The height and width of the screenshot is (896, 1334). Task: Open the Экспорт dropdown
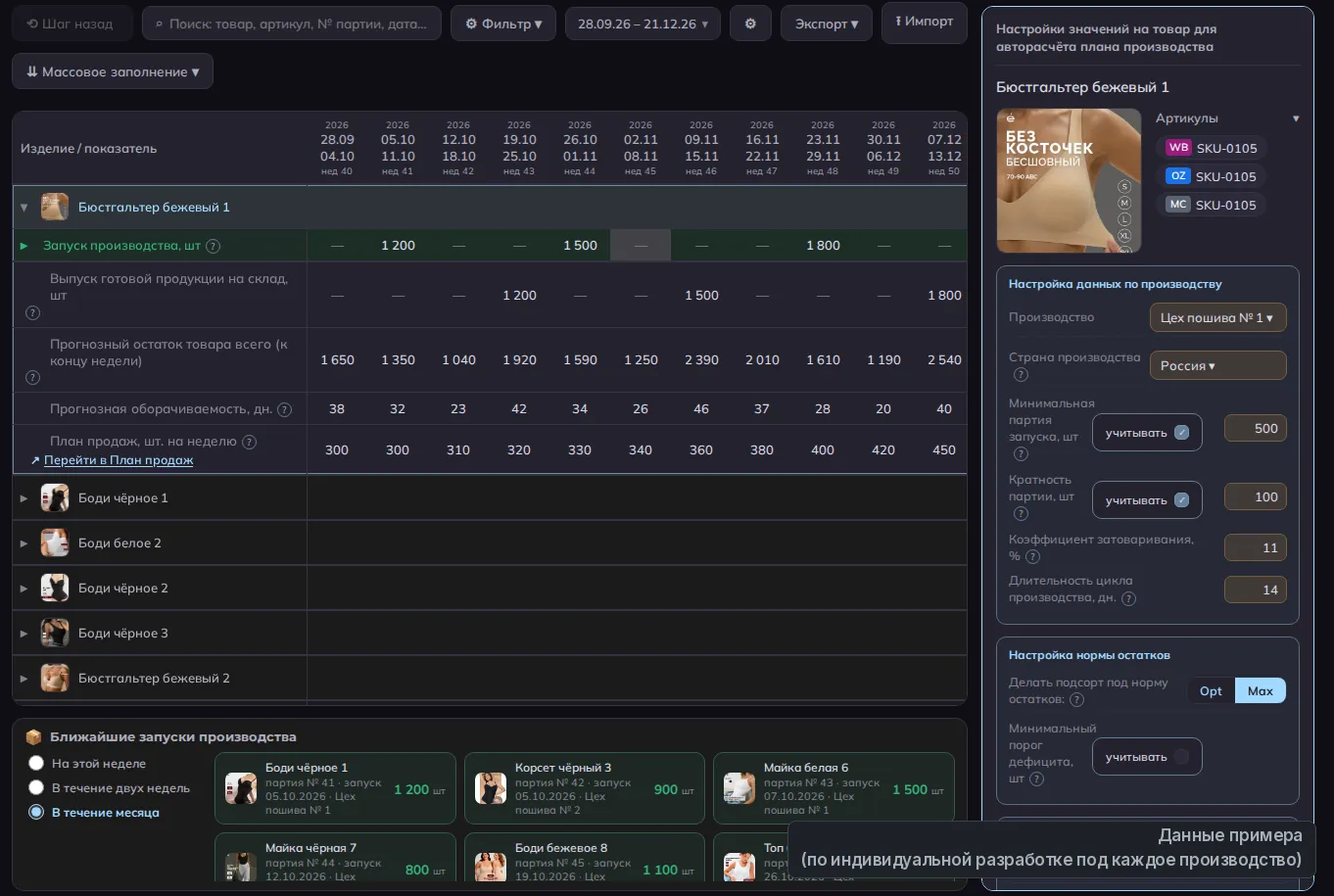tap(827, 24)
